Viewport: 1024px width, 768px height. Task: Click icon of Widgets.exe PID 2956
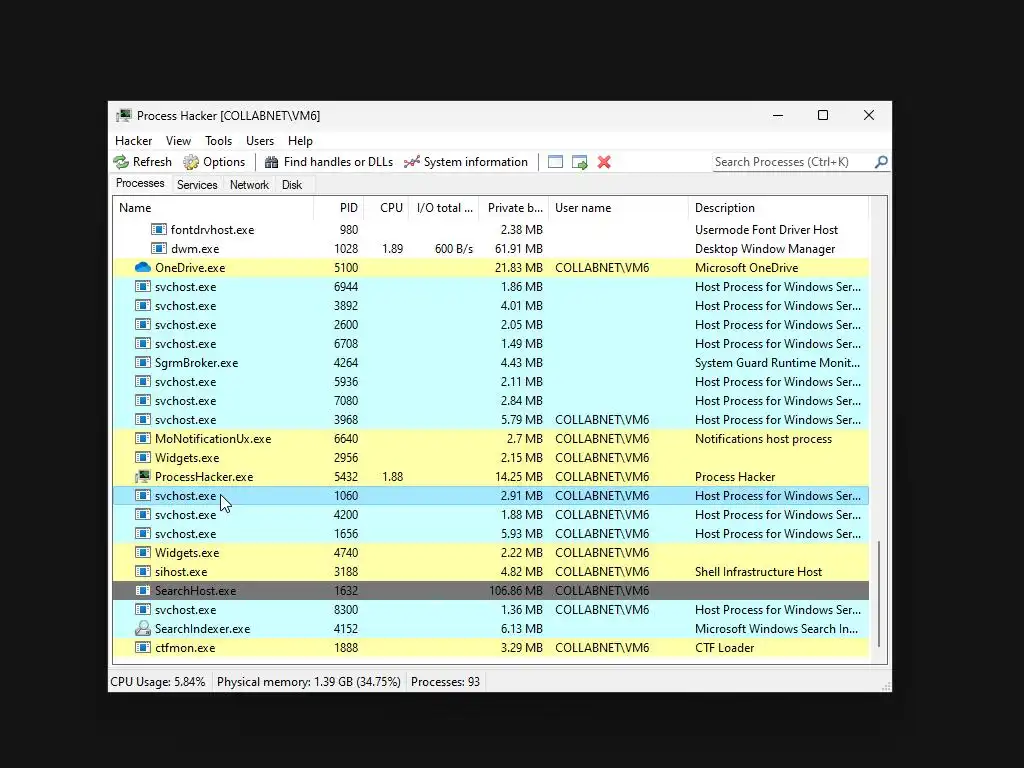point(142,458)
